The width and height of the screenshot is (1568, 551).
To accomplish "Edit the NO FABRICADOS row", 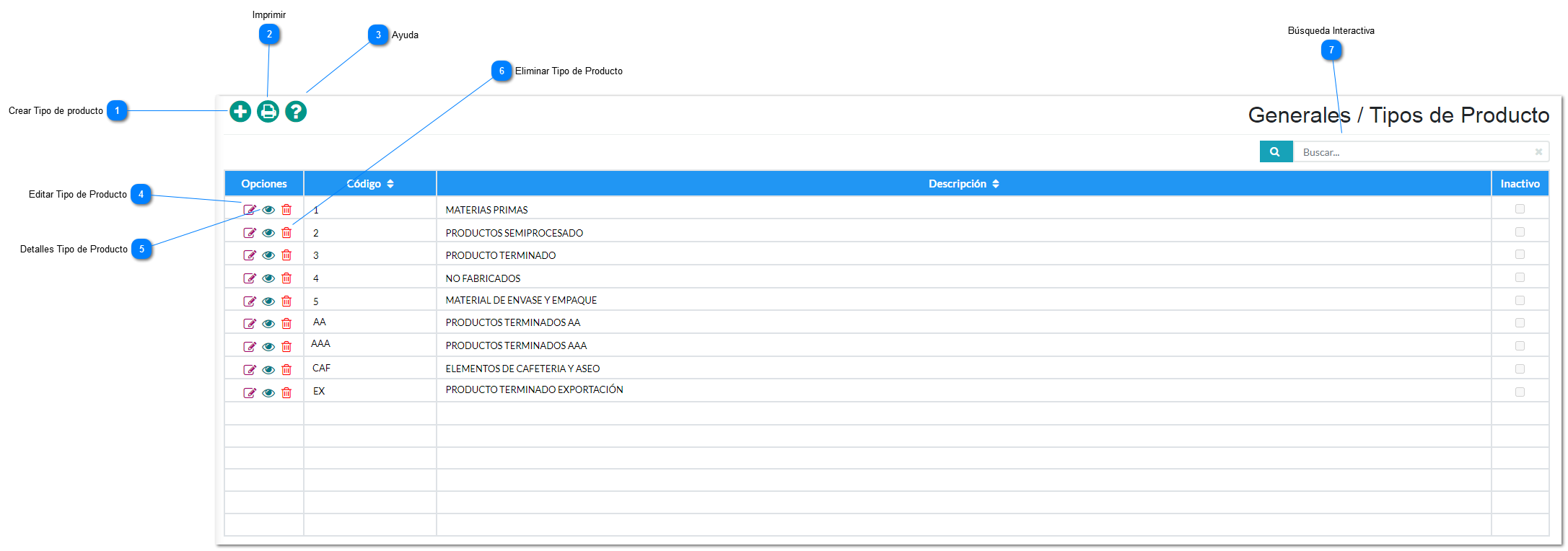I will [250, 278].
